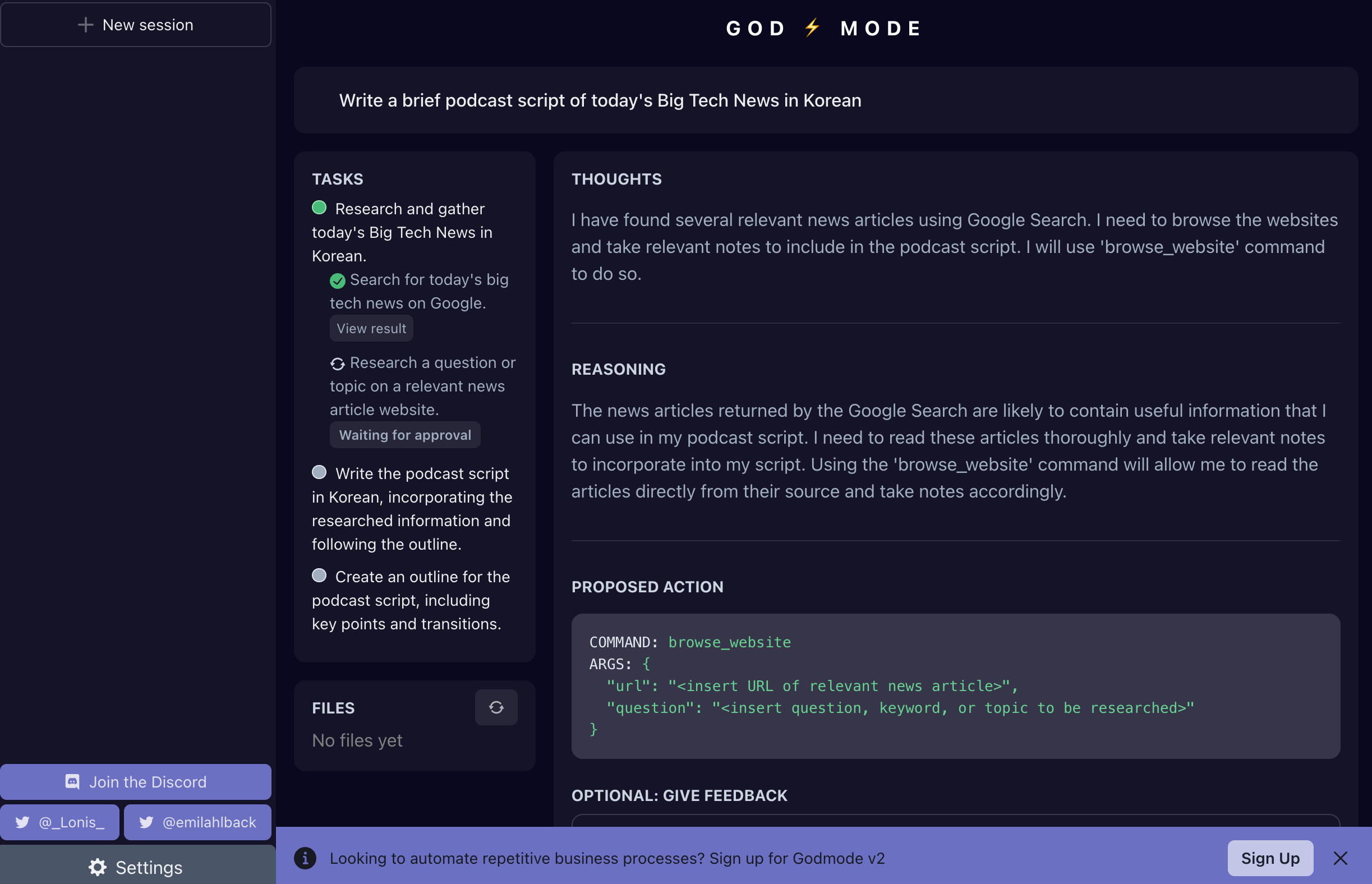
Task: Click the green checkmark on Search for today's news
Action: click(x=338, y=280)
